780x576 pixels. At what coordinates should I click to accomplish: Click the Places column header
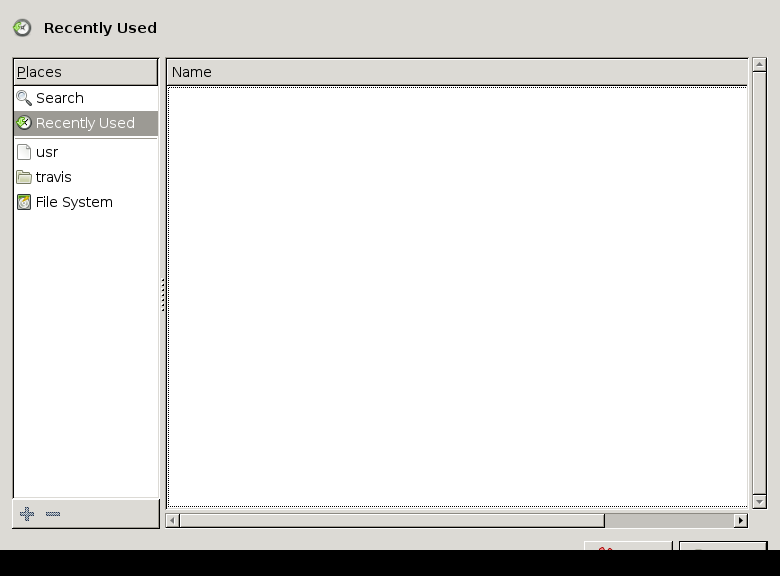(86, 72)
